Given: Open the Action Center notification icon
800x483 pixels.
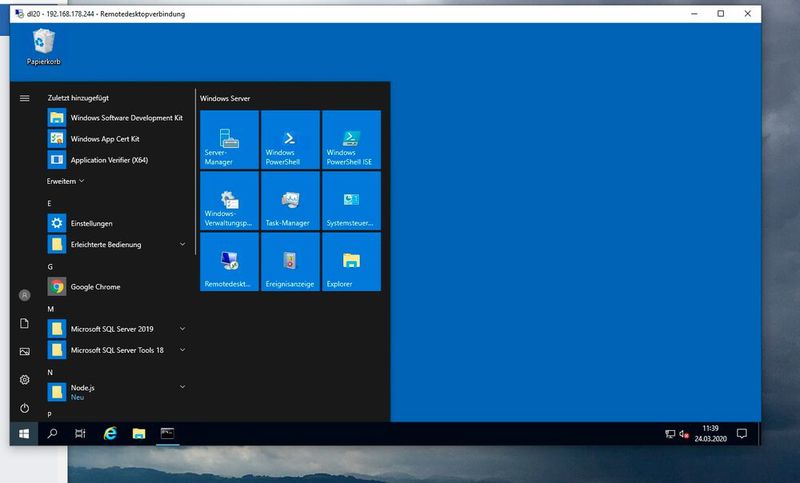Looking at the screenshot, I should tap(742, 434).
